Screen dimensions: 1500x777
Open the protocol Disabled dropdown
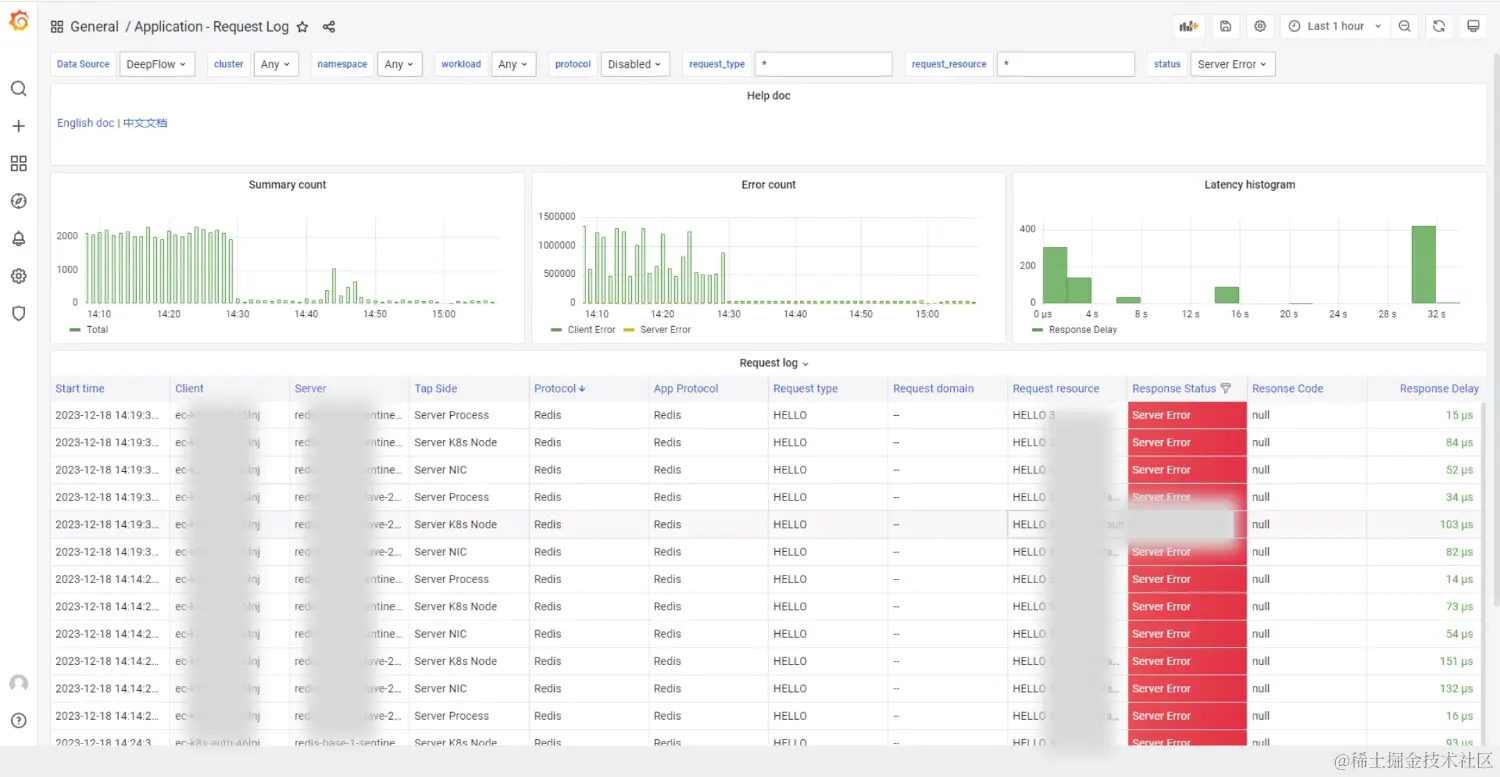[x=635, y=64]
